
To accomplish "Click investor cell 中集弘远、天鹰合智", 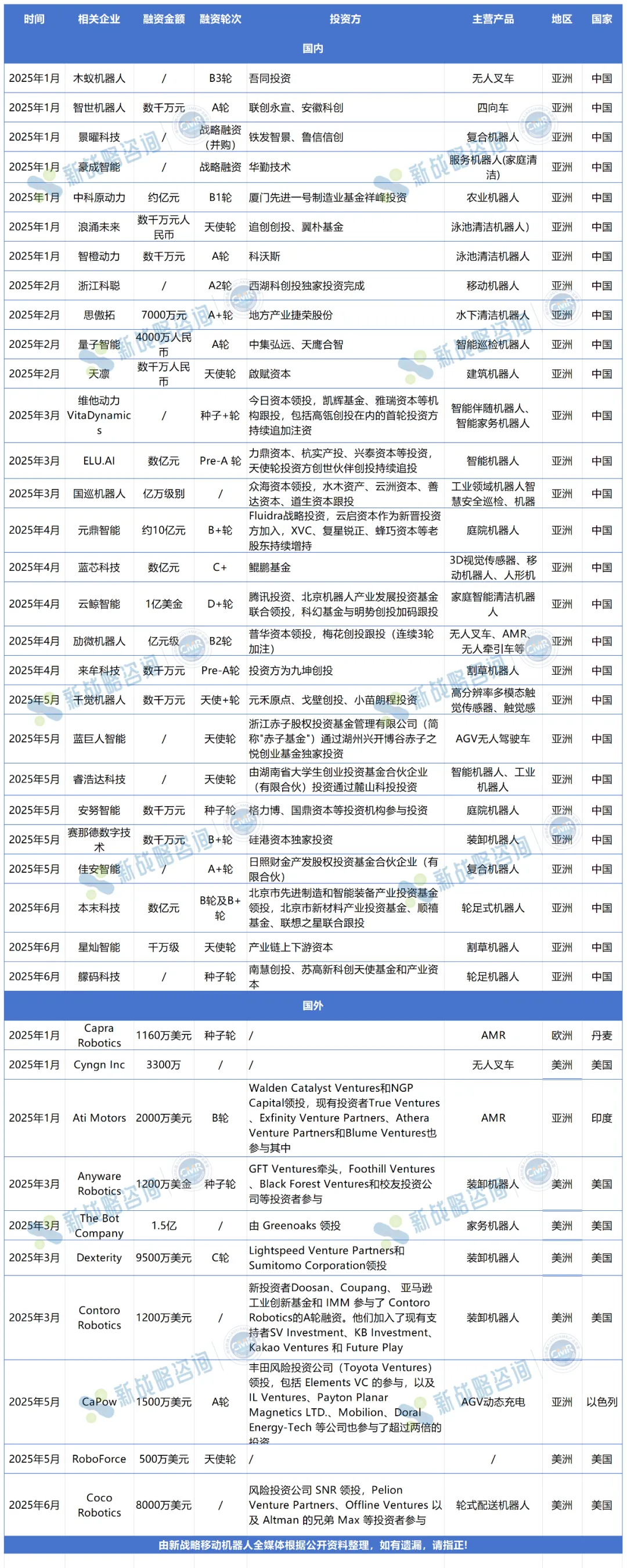I will click(296, 344).
